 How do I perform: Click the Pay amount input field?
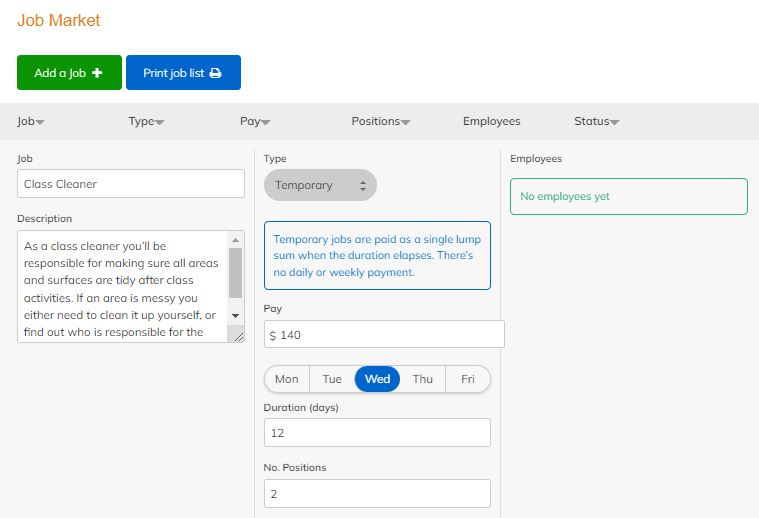[x=384, y=335]
